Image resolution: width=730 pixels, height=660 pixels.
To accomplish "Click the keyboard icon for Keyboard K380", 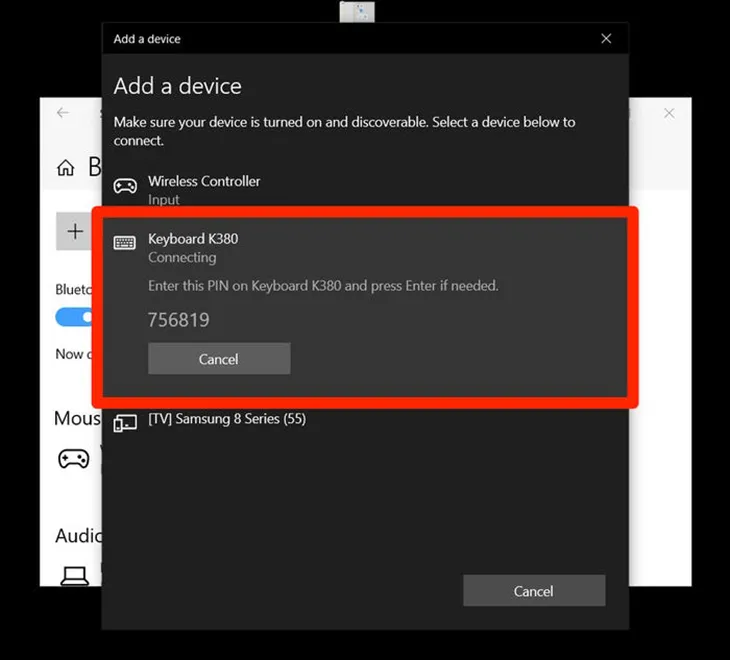I will click(125, 243).
